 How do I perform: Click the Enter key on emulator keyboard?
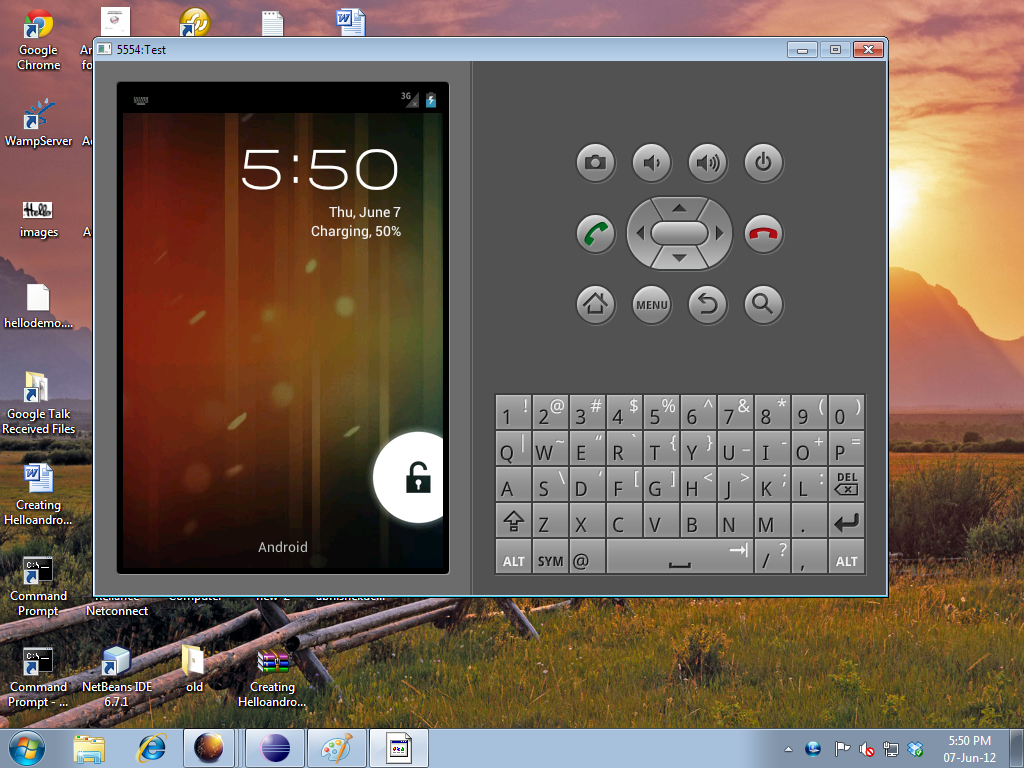coord(846,521)
